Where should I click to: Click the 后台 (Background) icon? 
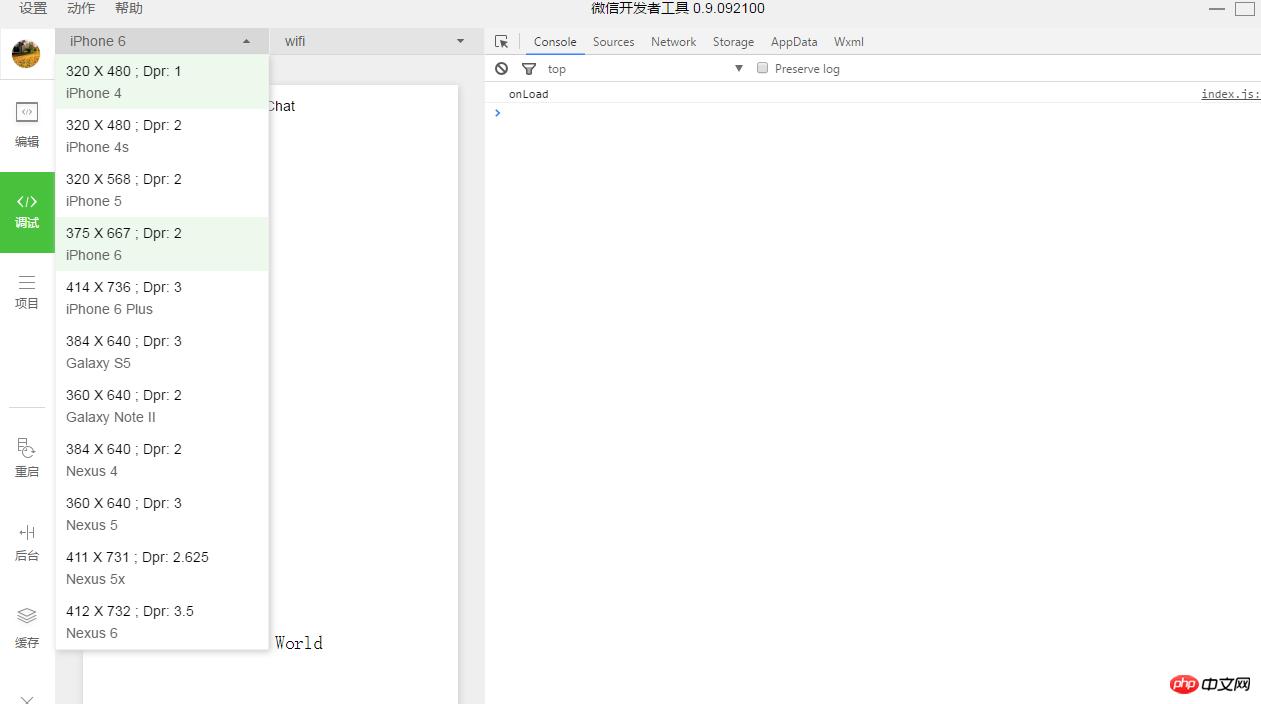pyautogui.click(x=27, y=542)
